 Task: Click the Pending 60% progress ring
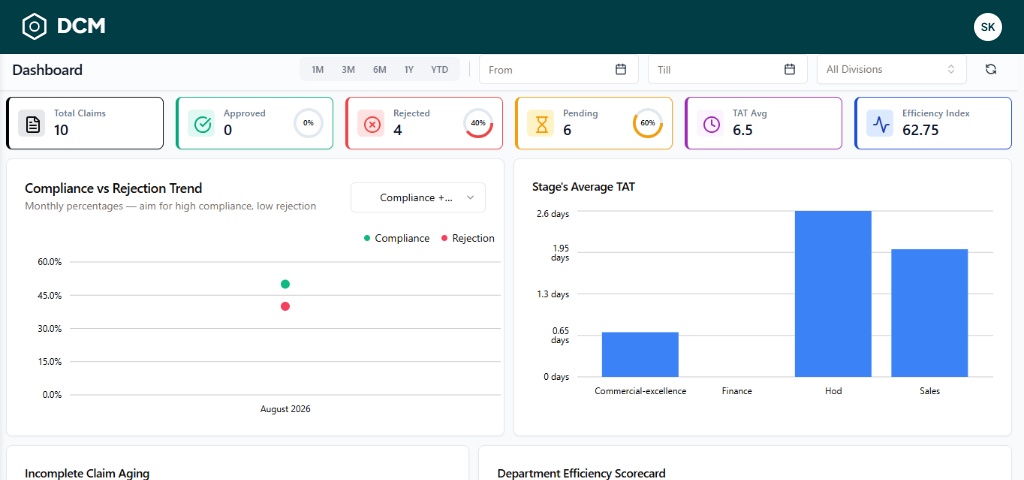tap(648, 123)
